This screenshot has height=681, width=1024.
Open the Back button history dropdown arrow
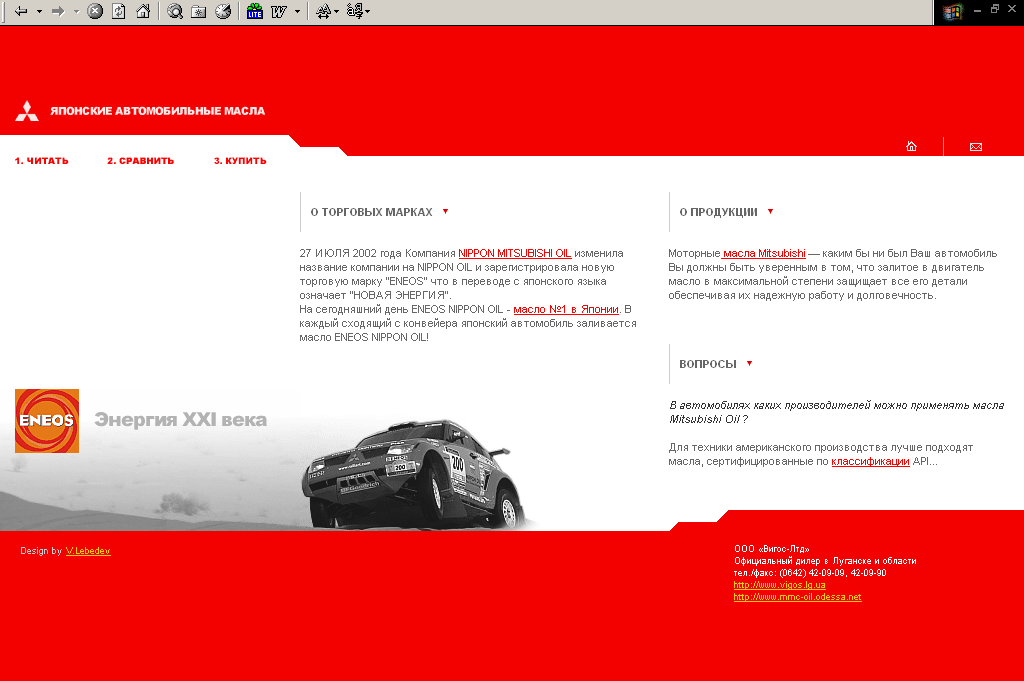37,12
